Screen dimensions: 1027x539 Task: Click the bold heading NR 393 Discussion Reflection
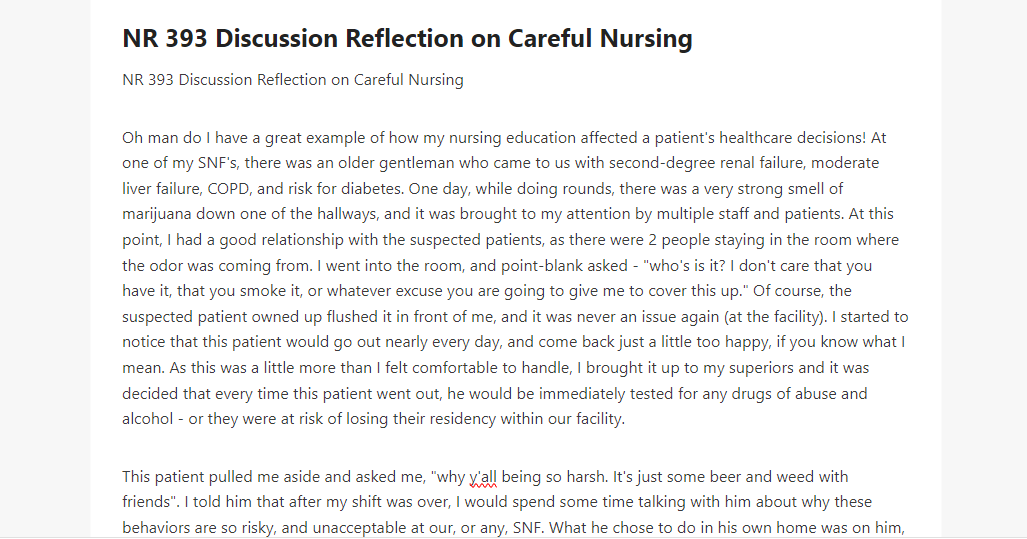click(x=407, y=38)
